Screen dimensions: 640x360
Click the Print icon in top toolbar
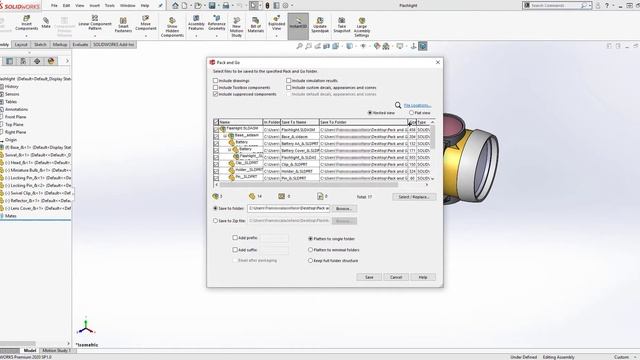pos(226,5)
